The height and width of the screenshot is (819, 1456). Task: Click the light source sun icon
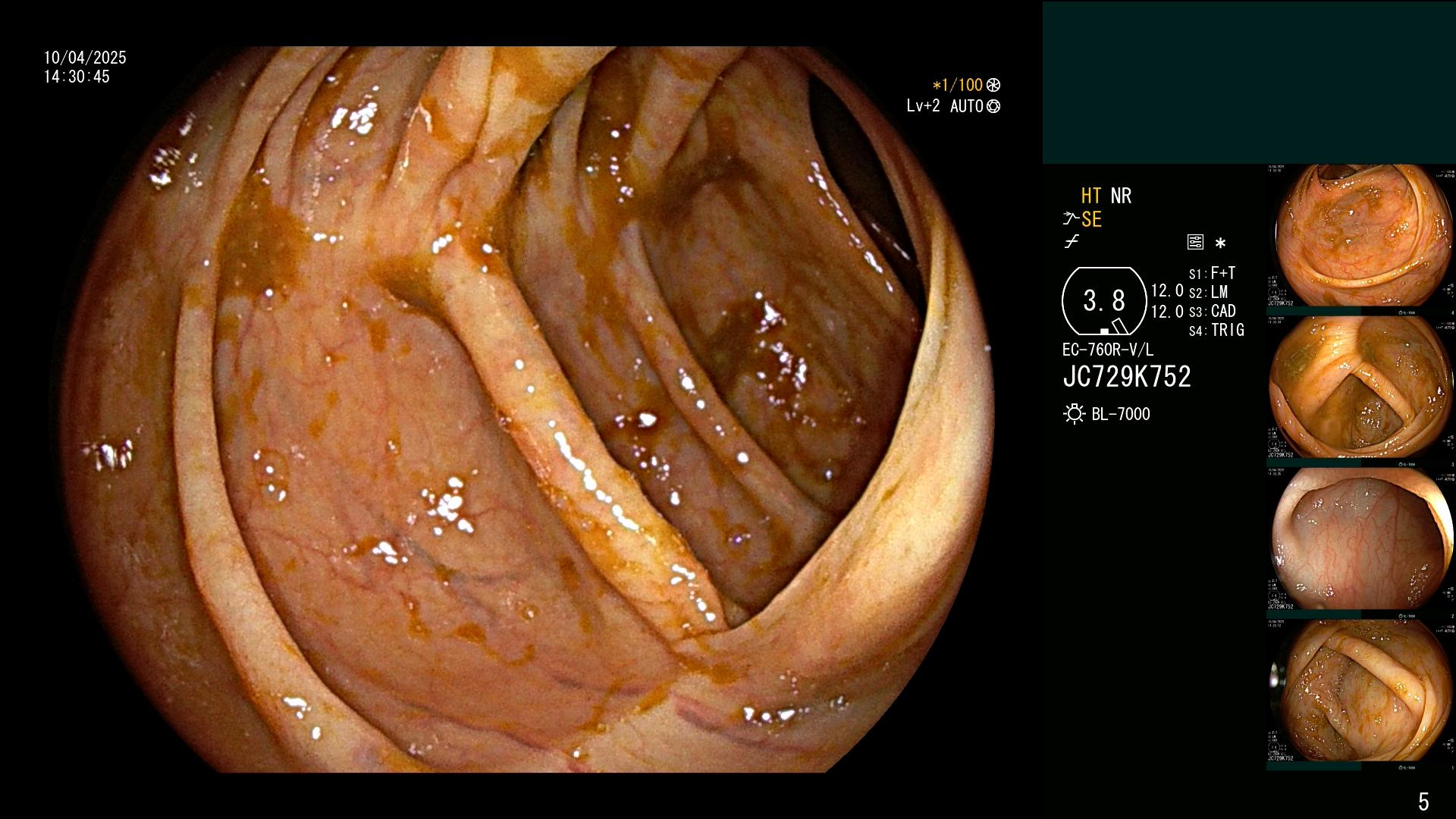(1074, 414)
